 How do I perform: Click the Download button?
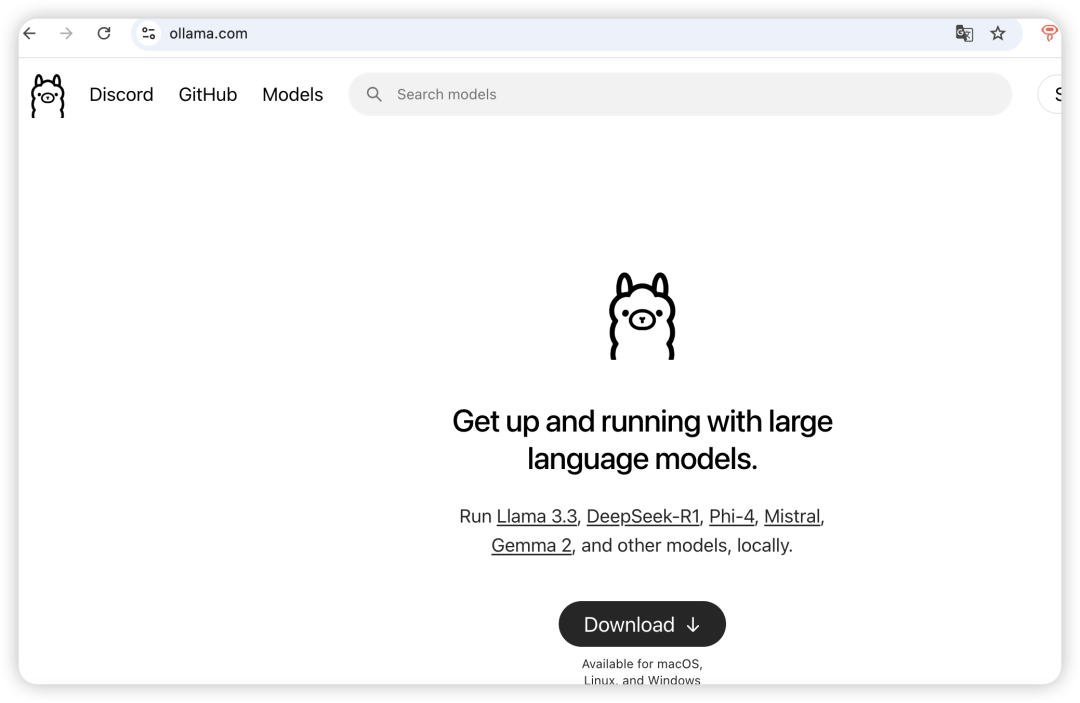coord(642,624)
